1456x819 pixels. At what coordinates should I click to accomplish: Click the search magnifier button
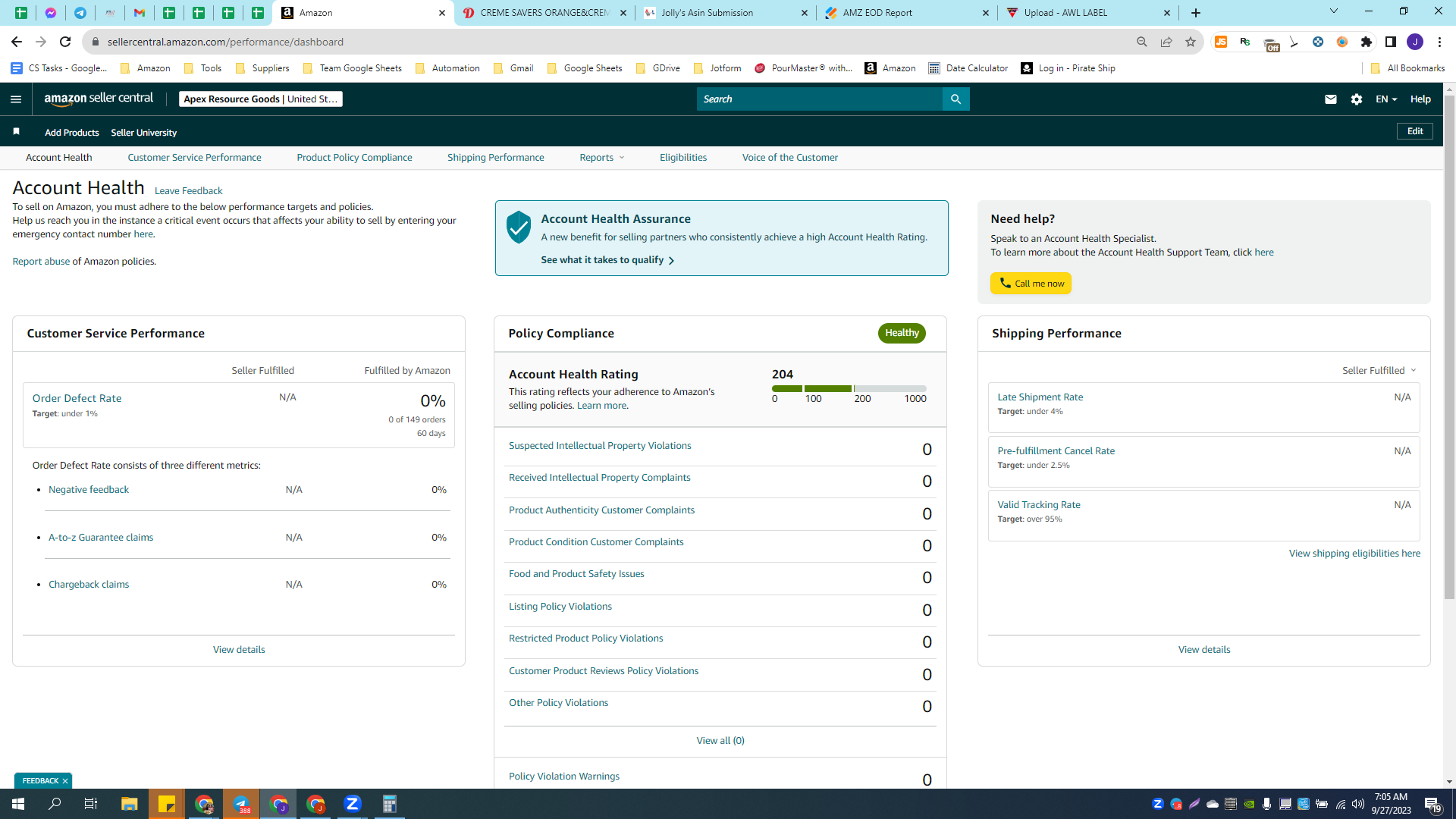(x=955, y=99)
